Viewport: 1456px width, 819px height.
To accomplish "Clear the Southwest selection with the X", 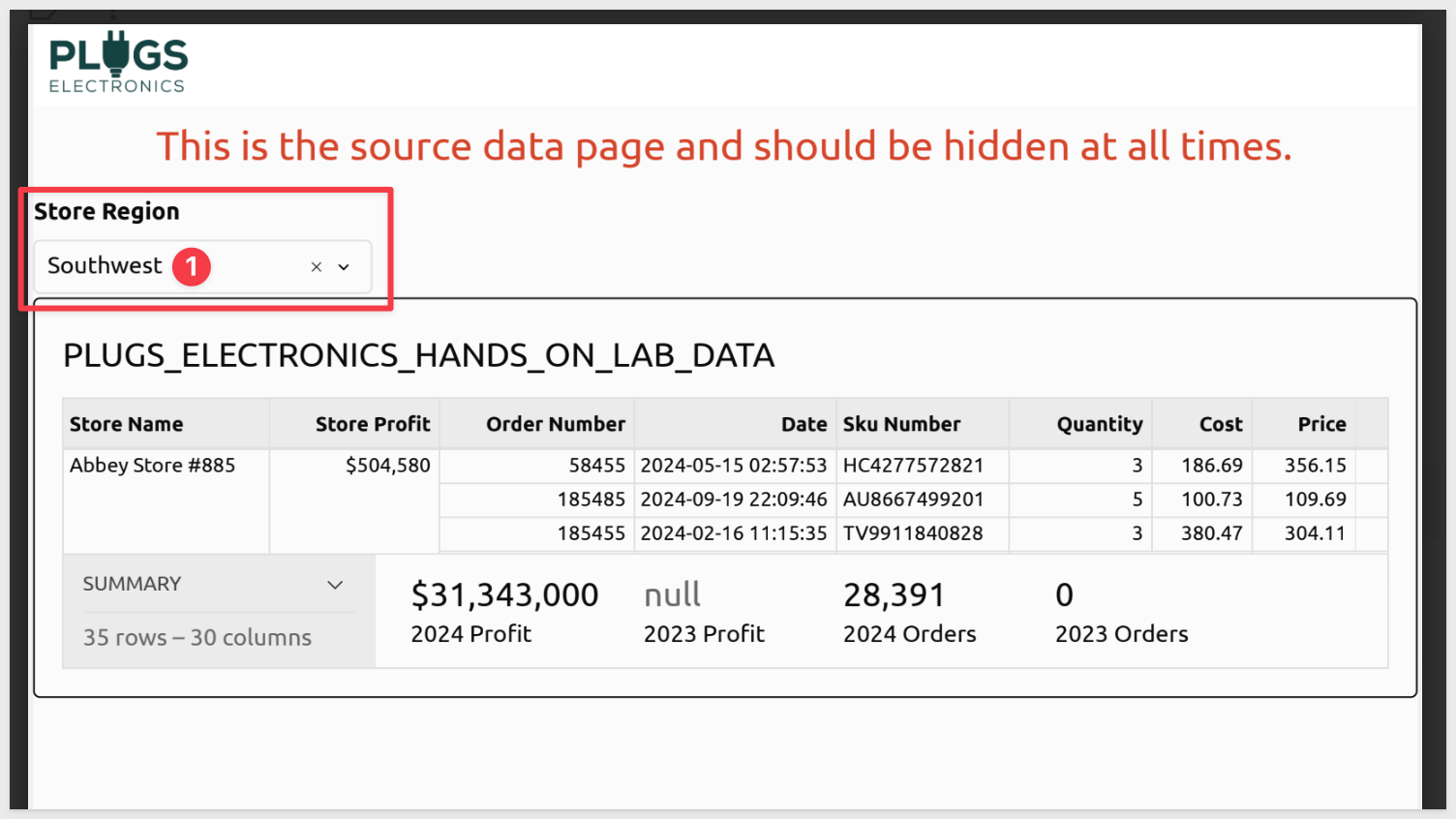I will click(x=316, y=267).
